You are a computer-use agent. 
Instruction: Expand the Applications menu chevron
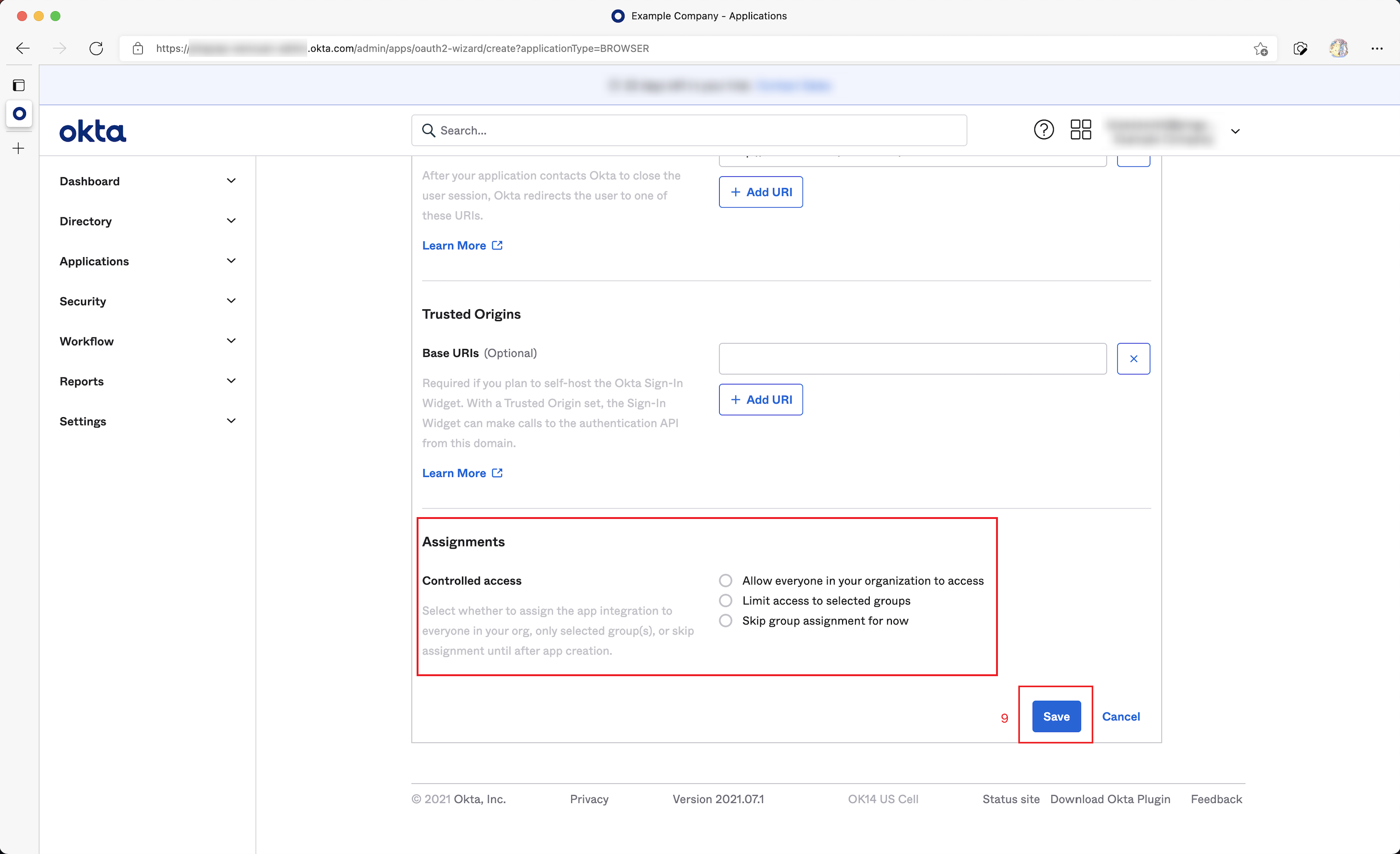coord(231,261)
